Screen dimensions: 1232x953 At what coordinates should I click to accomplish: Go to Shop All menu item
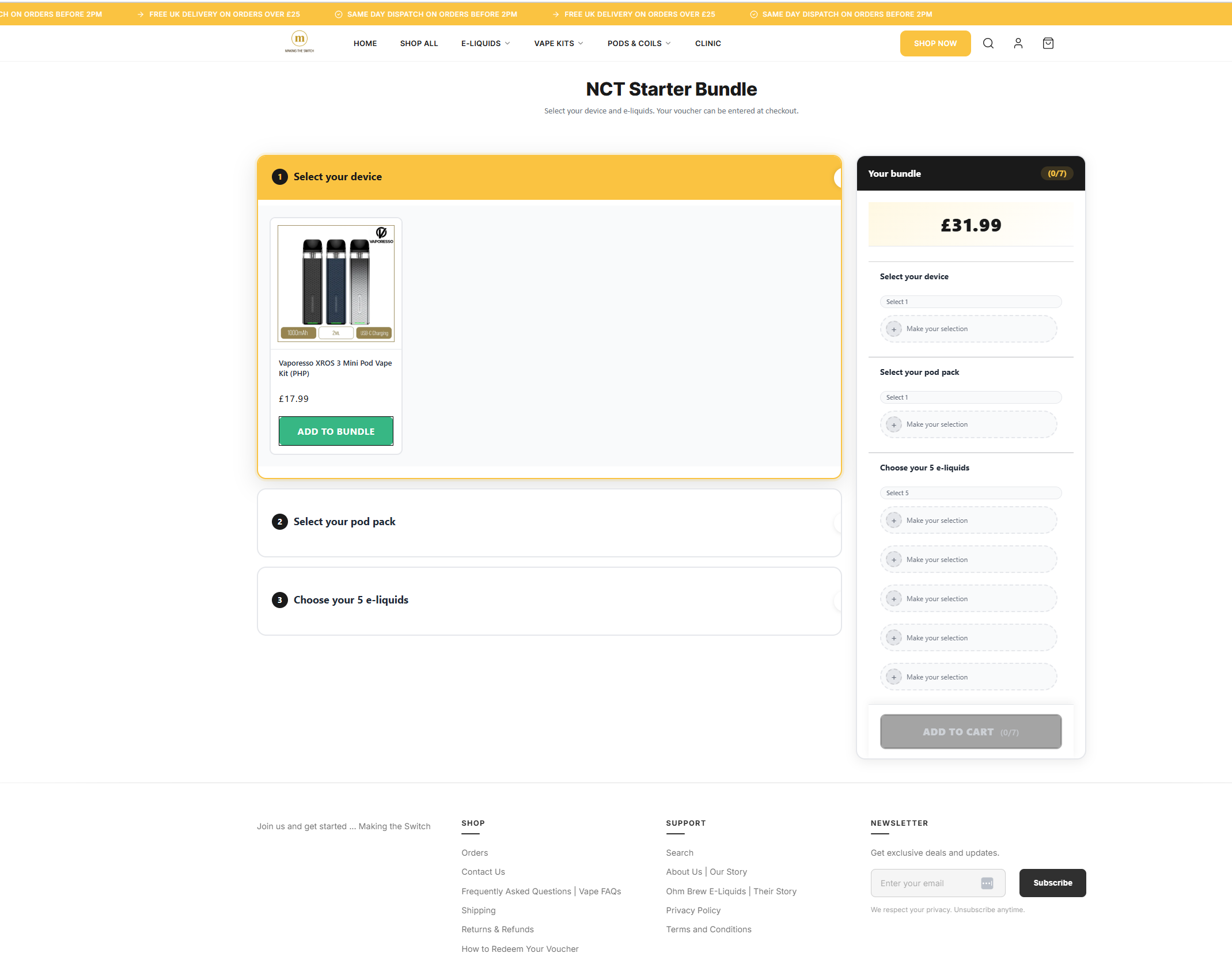[419, 43]
